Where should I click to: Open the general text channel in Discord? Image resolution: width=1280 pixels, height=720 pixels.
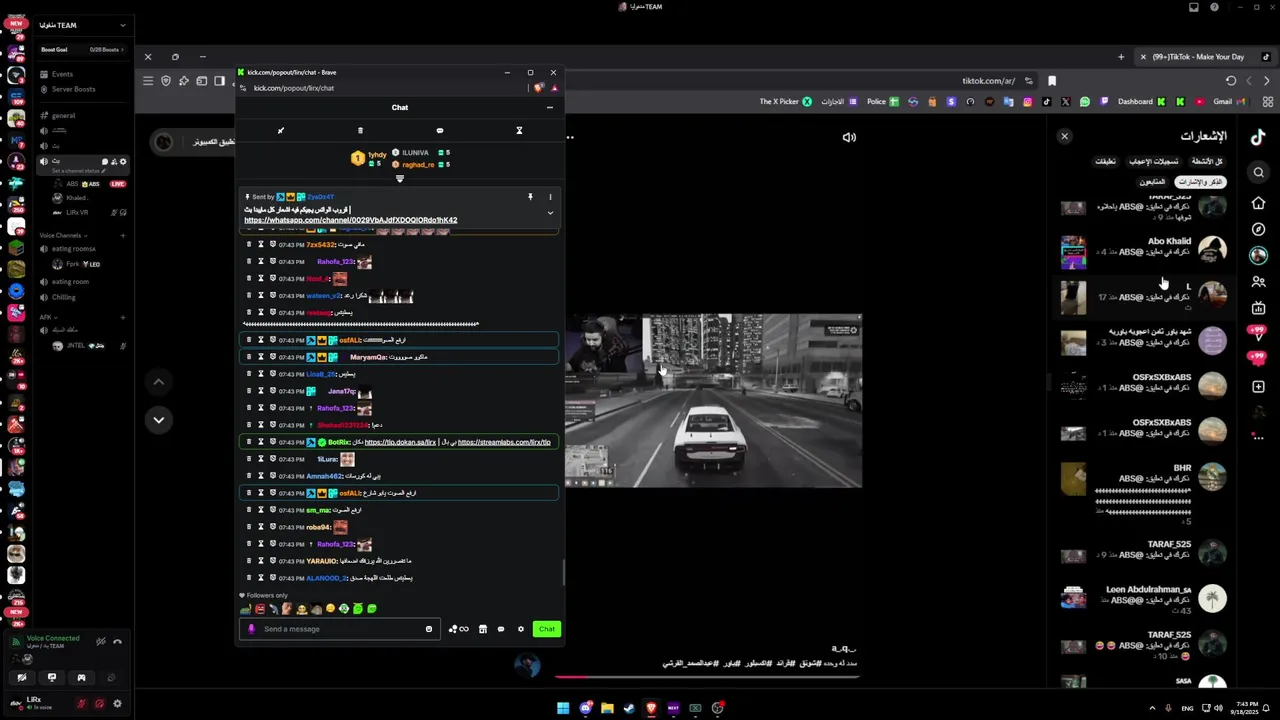tap(64, 116)
